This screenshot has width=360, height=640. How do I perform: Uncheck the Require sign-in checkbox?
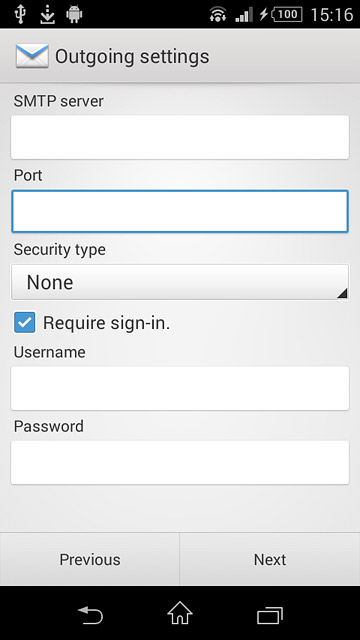[x=24, y=323]
